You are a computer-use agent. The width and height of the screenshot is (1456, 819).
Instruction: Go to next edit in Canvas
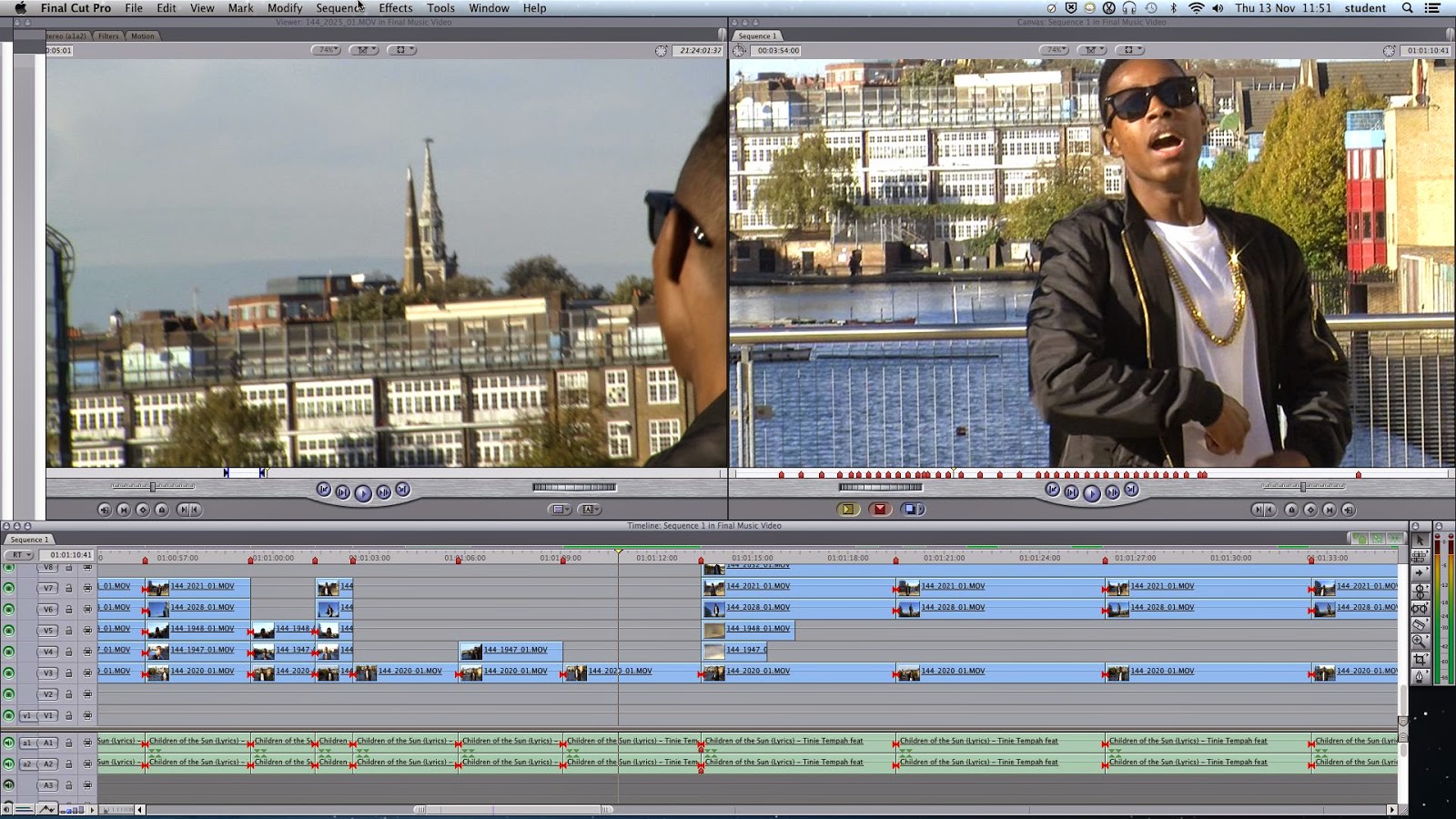point(1131,490)
